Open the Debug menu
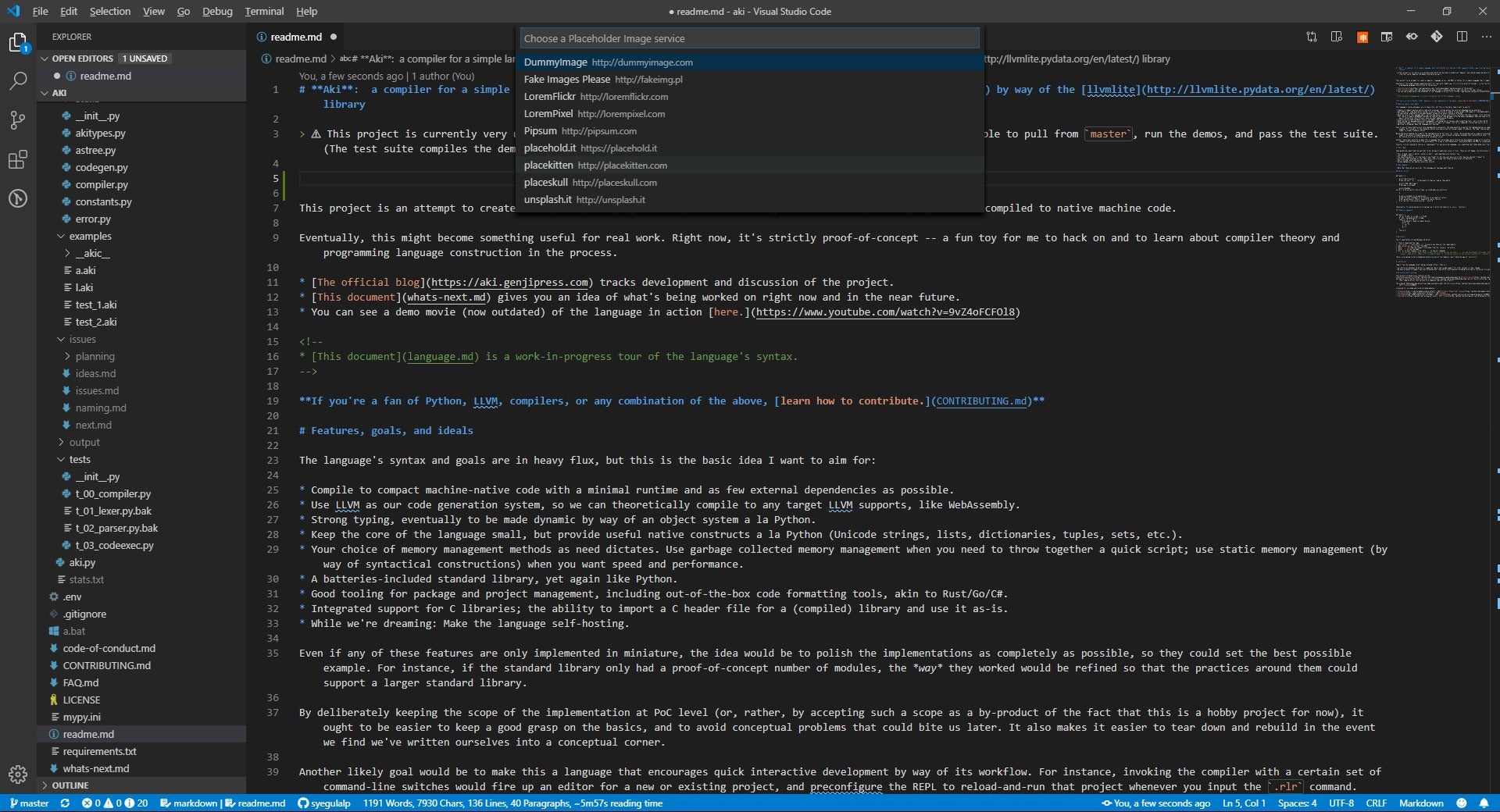Image resolution: width=1500 pixels, height=812 pixels. 217,11
